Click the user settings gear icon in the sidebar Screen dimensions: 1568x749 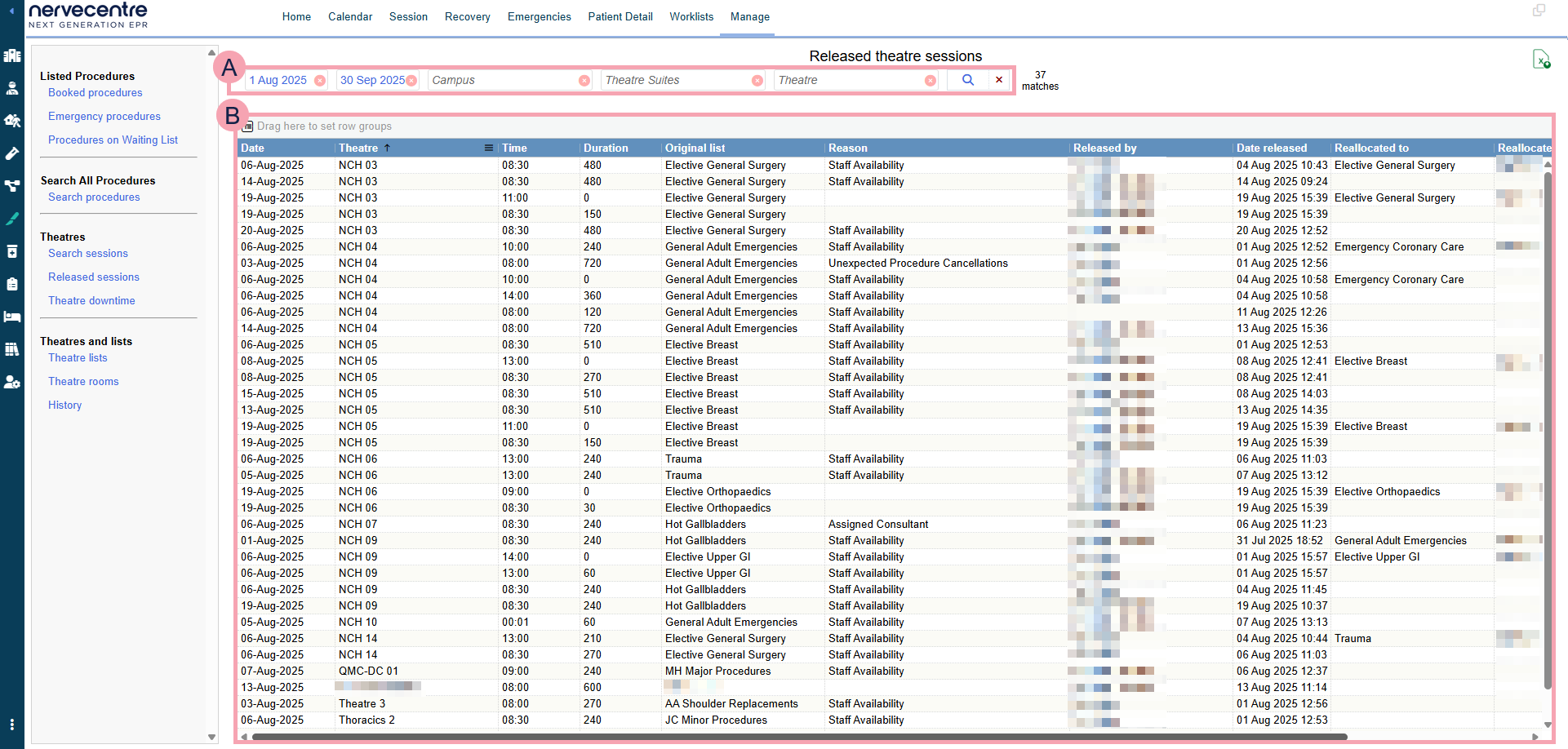click(x=12, y=382)
